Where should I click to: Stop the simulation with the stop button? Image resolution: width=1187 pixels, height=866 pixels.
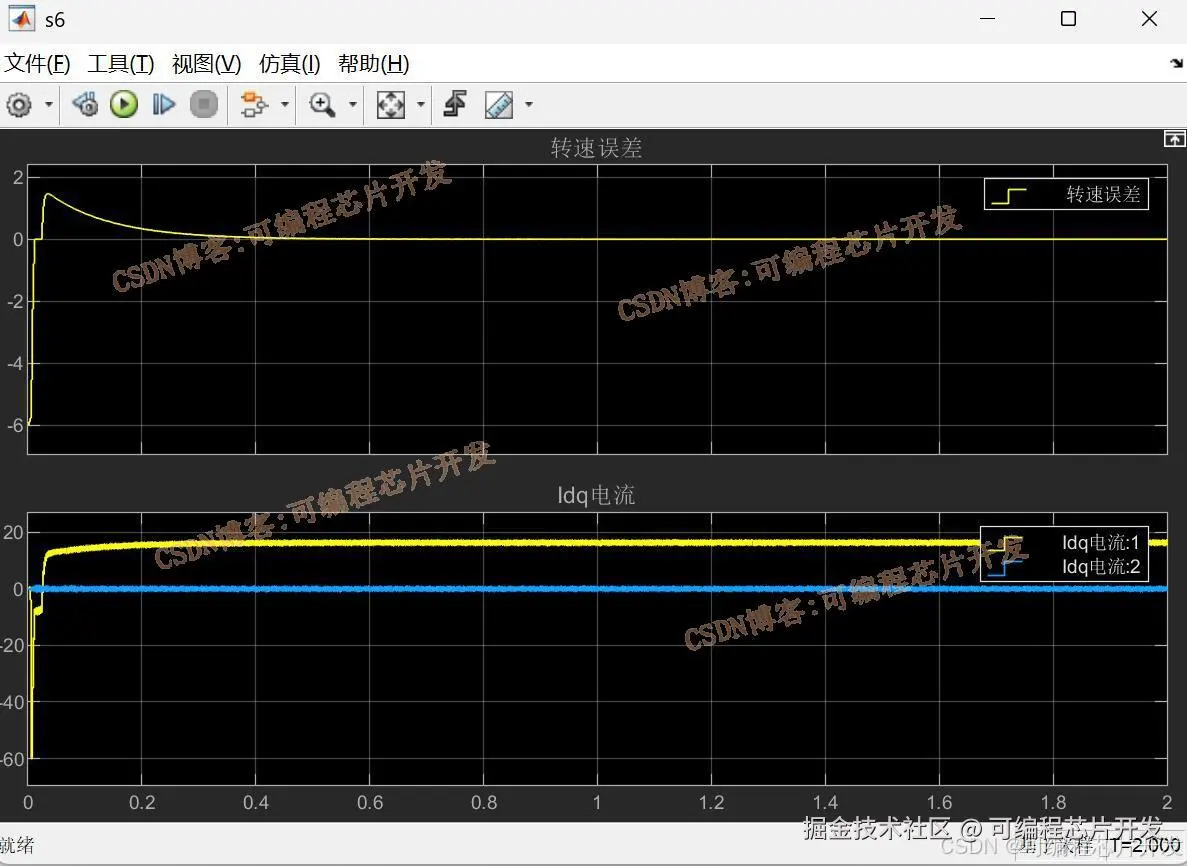pyautogui.click(x=204, y=104)
